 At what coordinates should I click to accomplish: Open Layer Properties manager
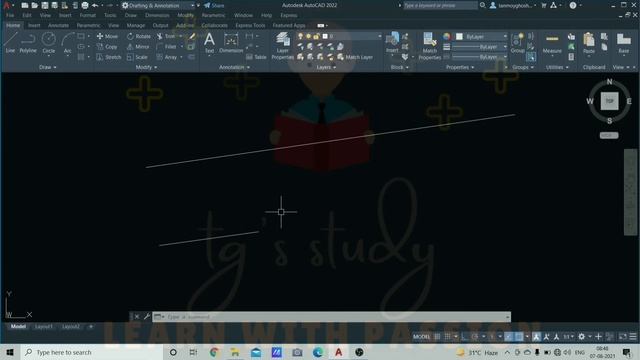282,46
